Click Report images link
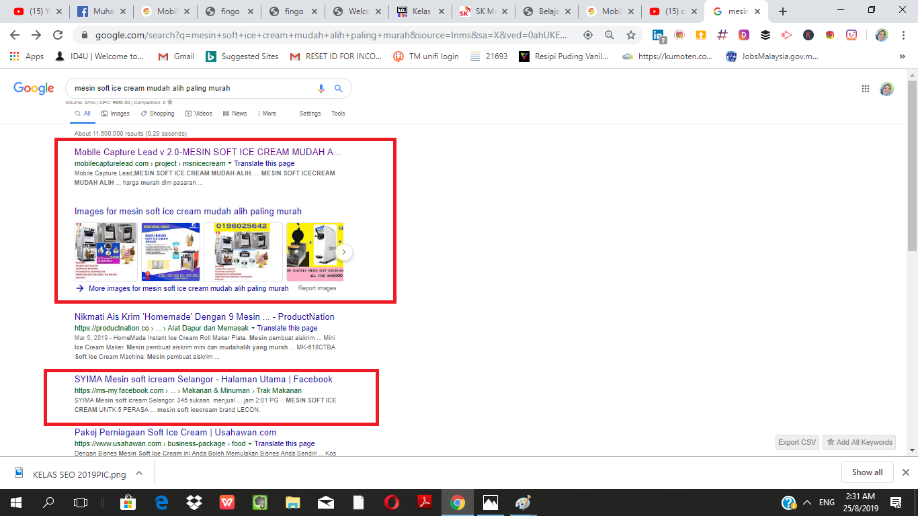The width and height of the screenshot is (918, 516). point(317,288)
